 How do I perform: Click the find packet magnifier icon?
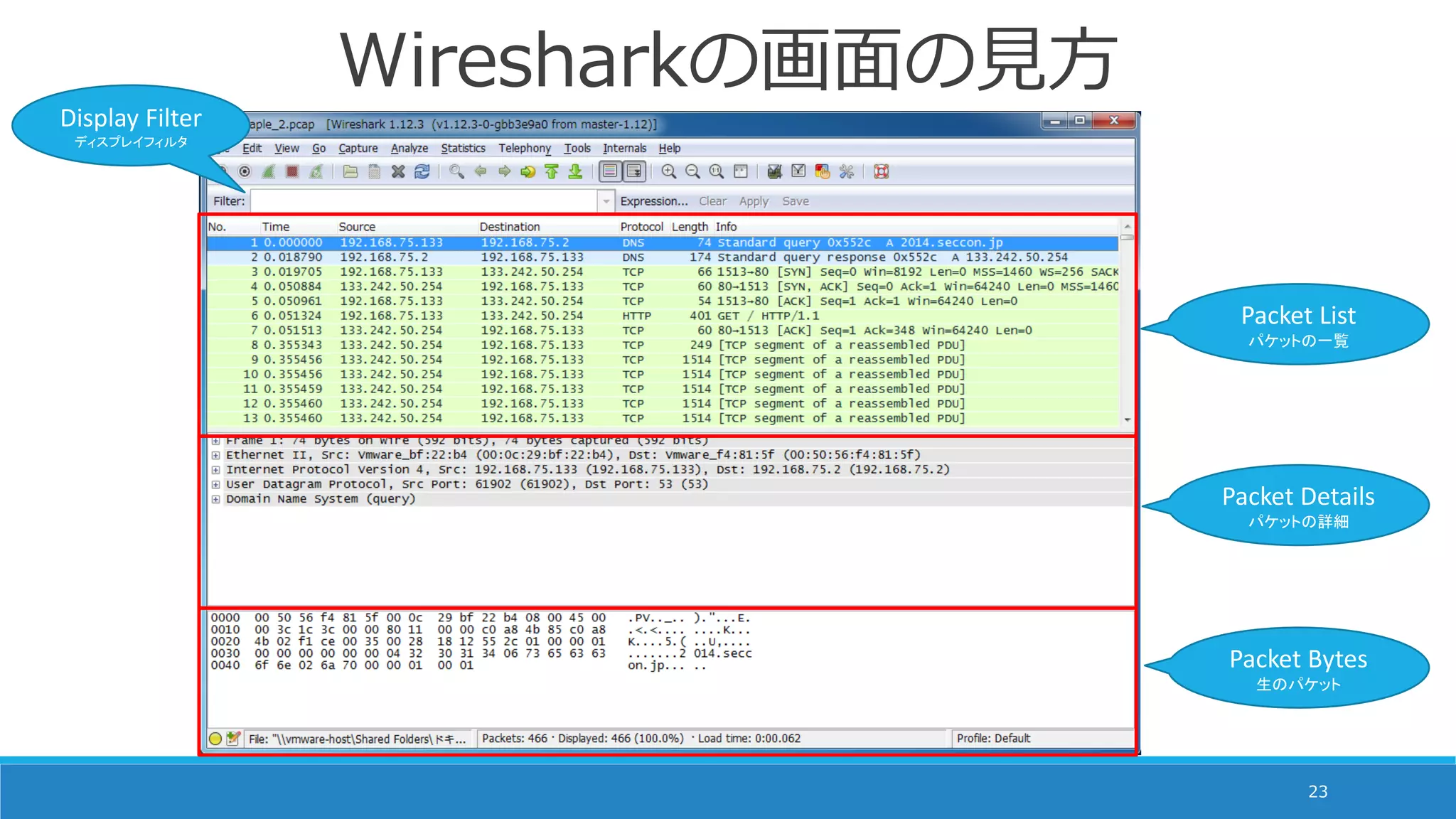[456, 172]
